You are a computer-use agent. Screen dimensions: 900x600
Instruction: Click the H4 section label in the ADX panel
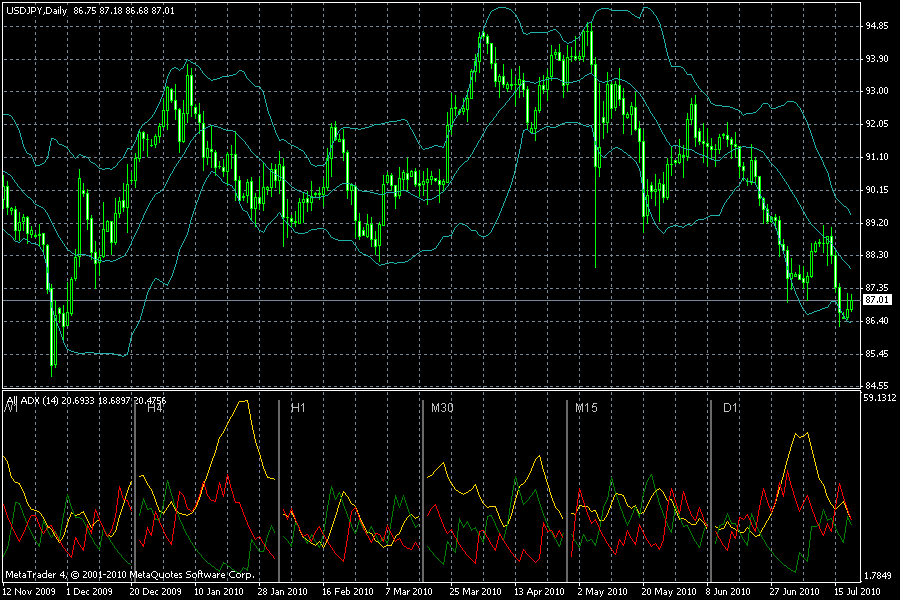point(154,408)
